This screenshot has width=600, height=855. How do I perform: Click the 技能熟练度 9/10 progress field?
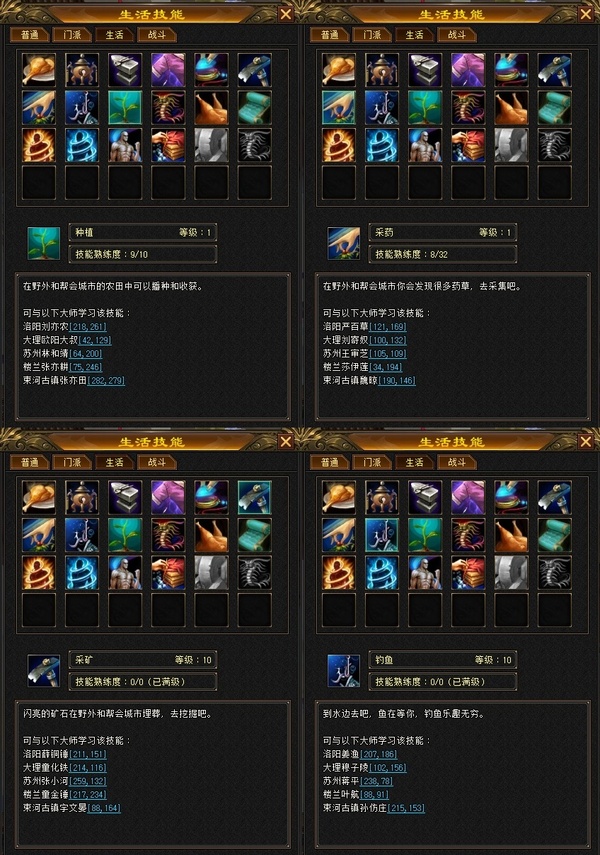143,254
